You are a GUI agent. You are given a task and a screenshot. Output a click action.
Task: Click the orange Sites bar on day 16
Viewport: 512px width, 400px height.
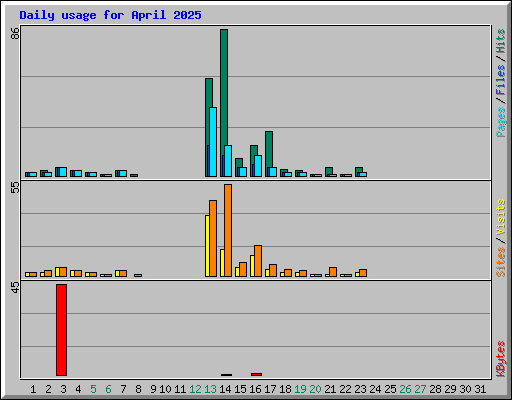(x=258, y=261)
